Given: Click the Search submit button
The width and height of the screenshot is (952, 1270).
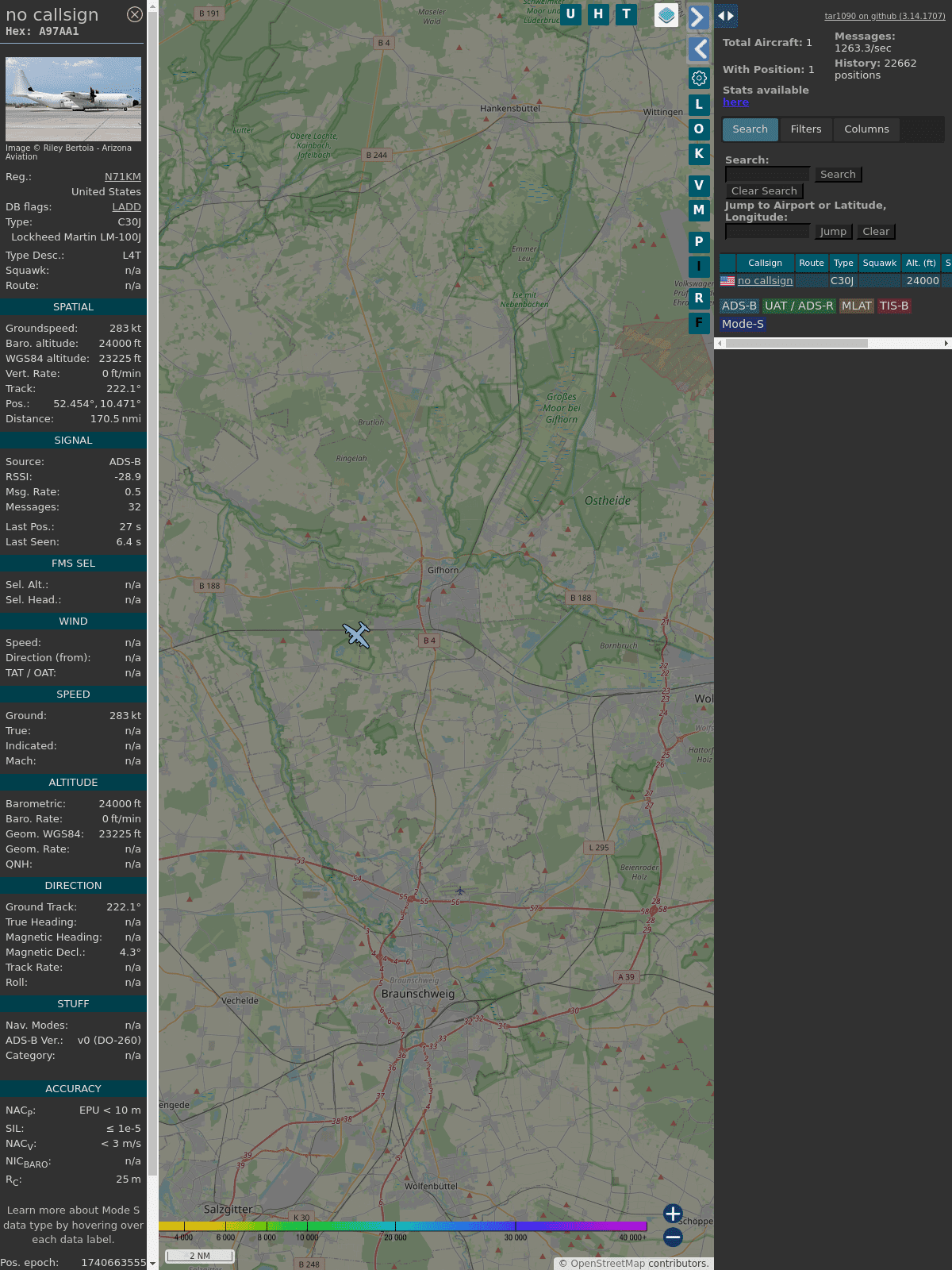Looking at the screenshot, I should pos(839,175).
